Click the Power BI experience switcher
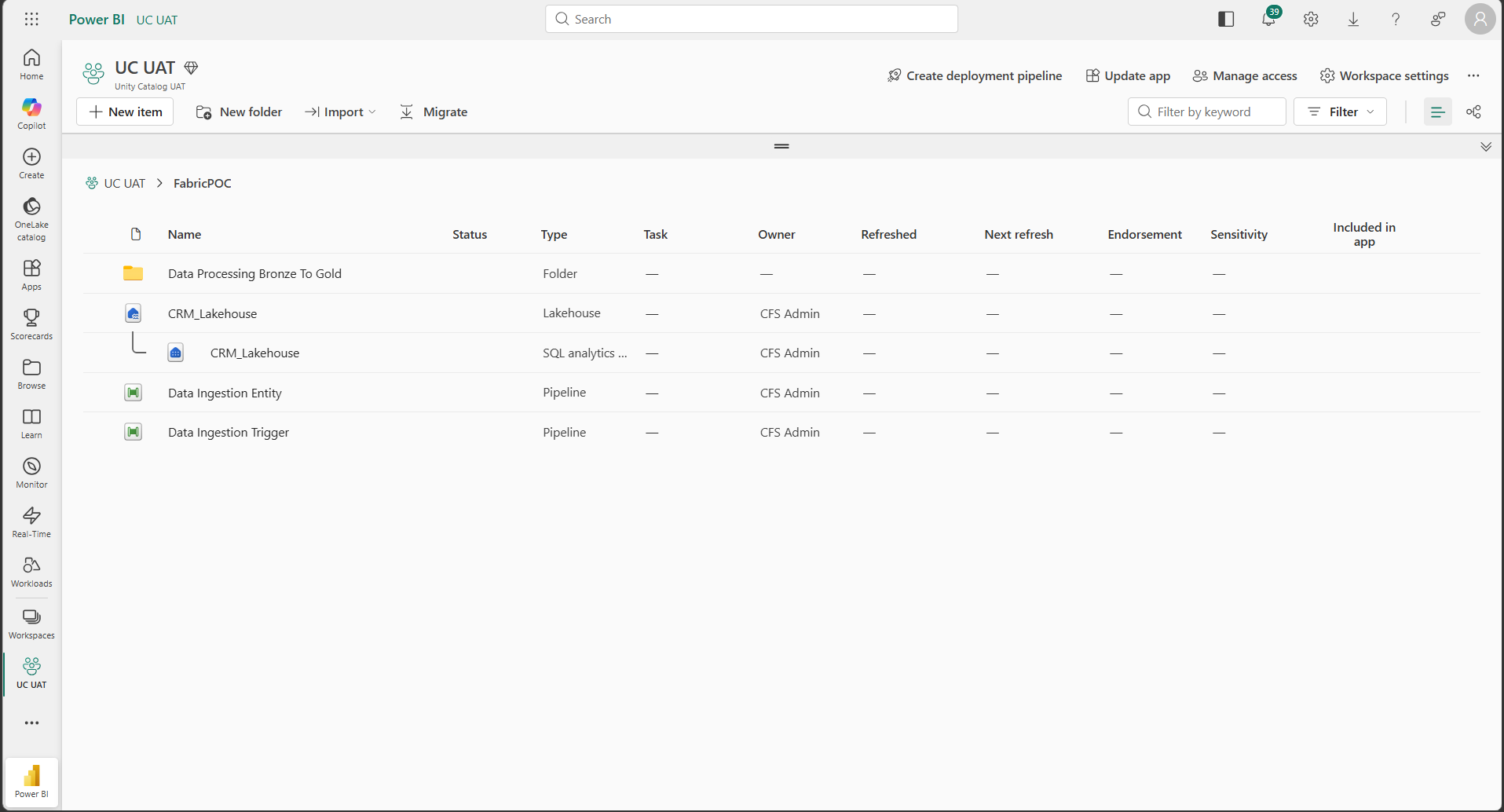 [31, 781]
